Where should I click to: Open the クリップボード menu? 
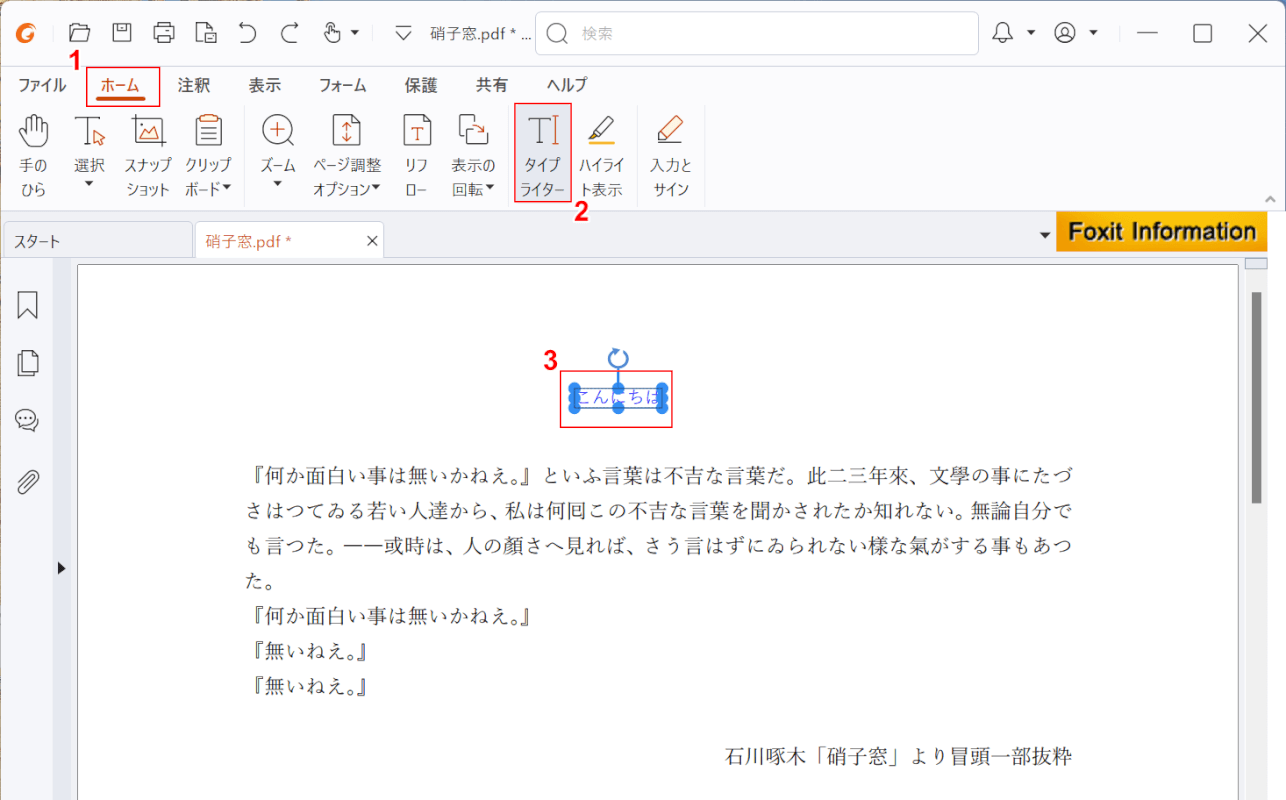[x=208, y=155]
